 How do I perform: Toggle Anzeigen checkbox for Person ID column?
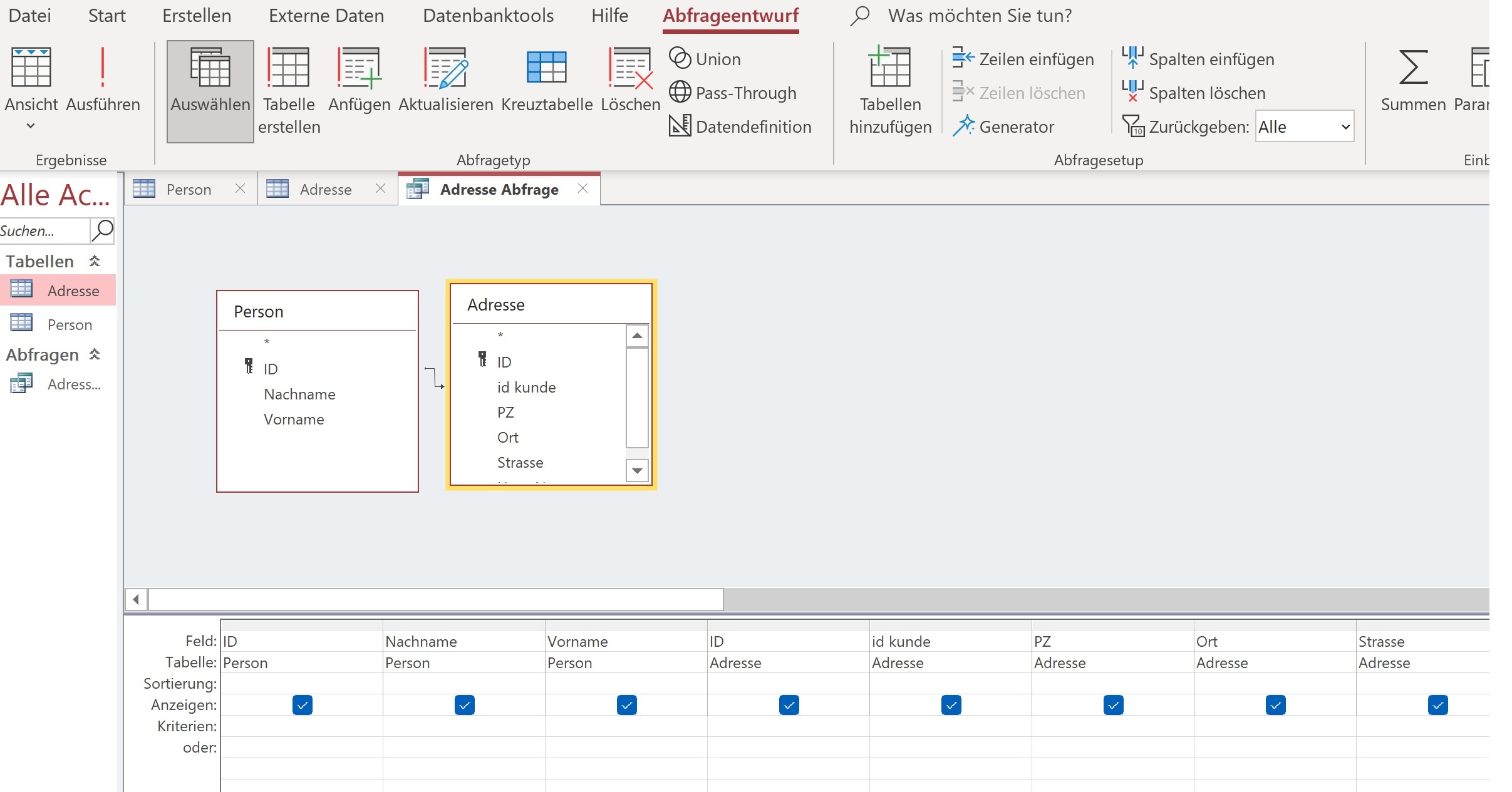tap(302, 705)
